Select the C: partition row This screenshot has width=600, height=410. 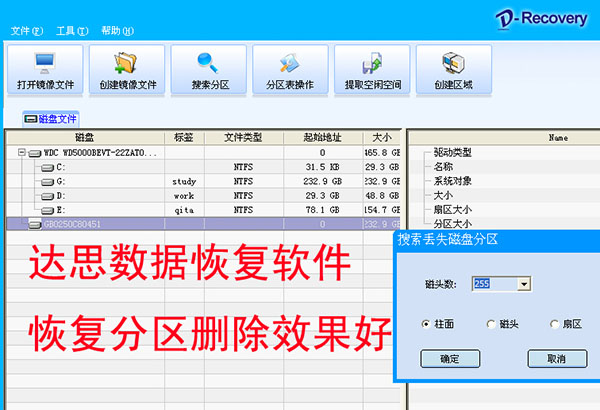(x=203, y=167)
